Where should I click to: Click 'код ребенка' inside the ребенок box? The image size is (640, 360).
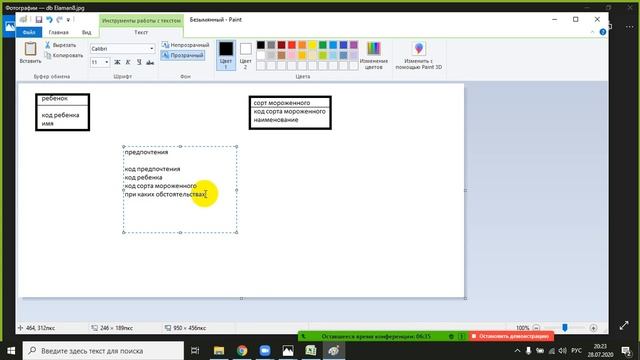60,115
